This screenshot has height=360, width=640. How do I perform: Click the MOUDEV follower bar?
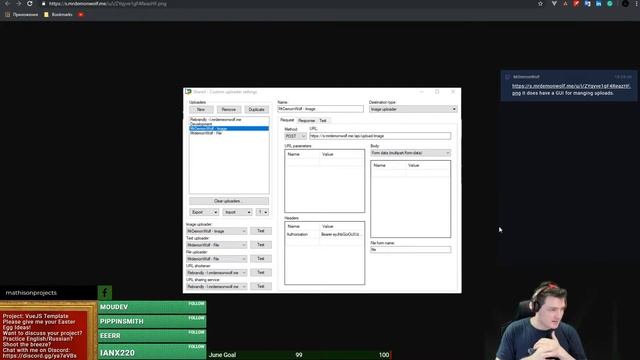point(152,307)
